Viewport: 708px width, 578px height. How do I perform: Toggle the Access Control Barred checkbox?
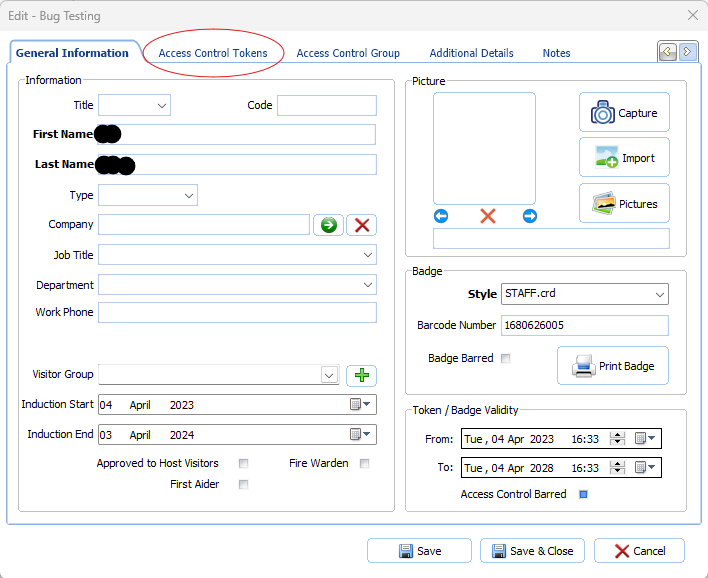click(583, 494)
